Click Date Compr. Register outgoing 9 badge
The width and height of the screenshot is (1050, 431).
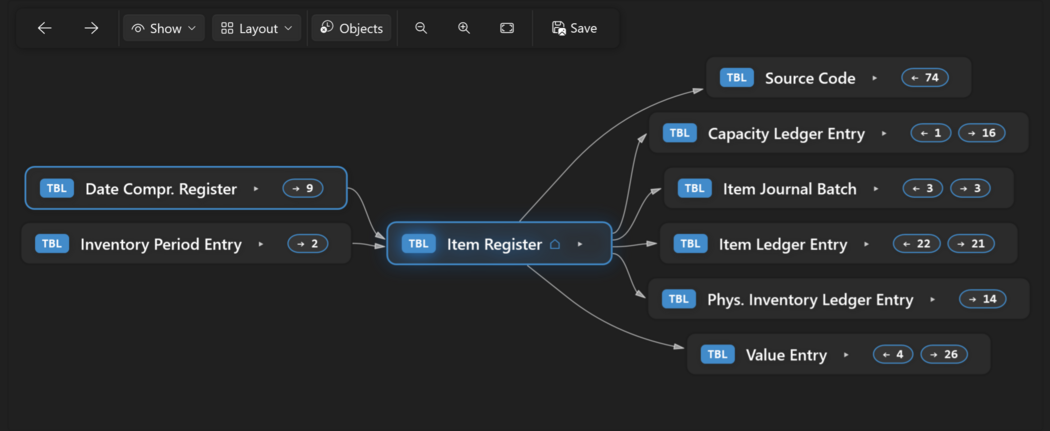click(303, 189)
